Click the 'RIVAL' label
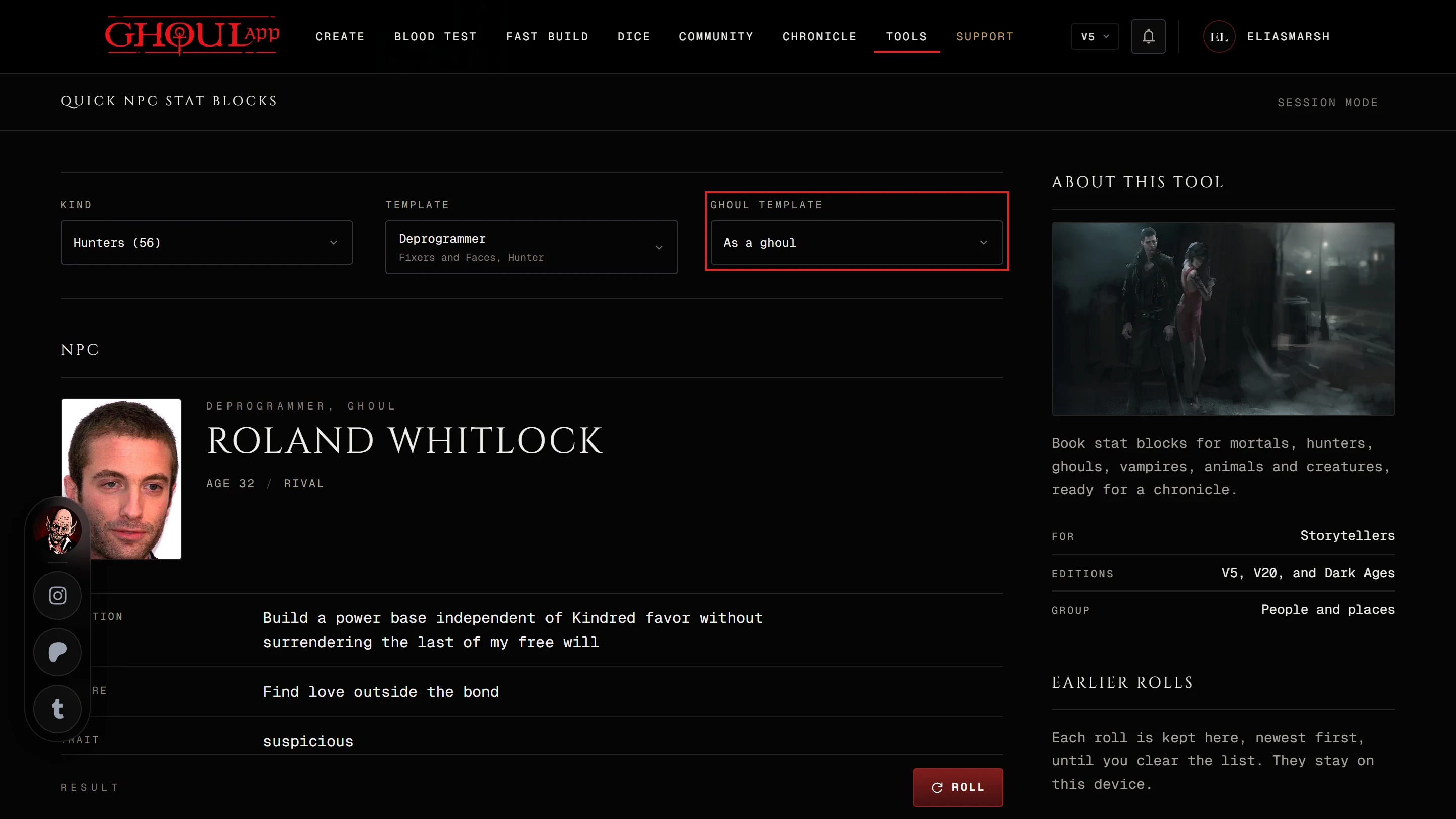 coord(303,483)
